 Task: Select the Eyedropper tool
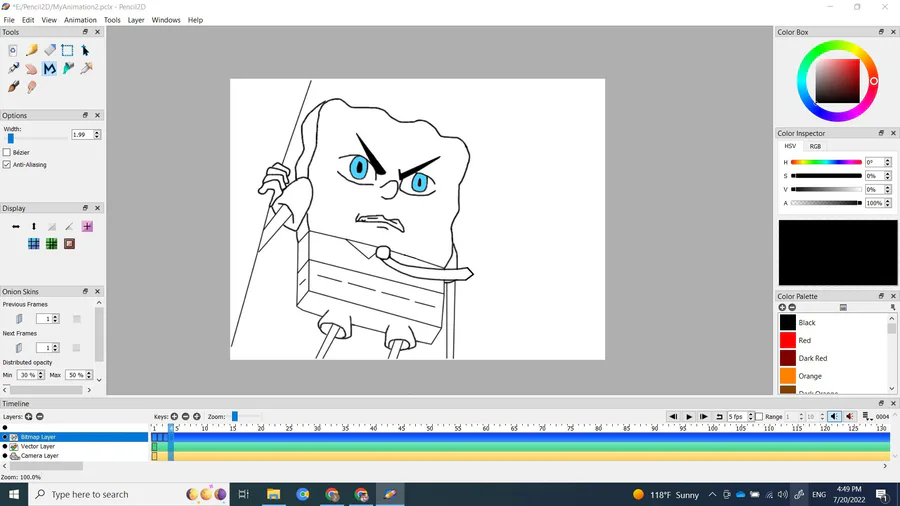point(86,69)
